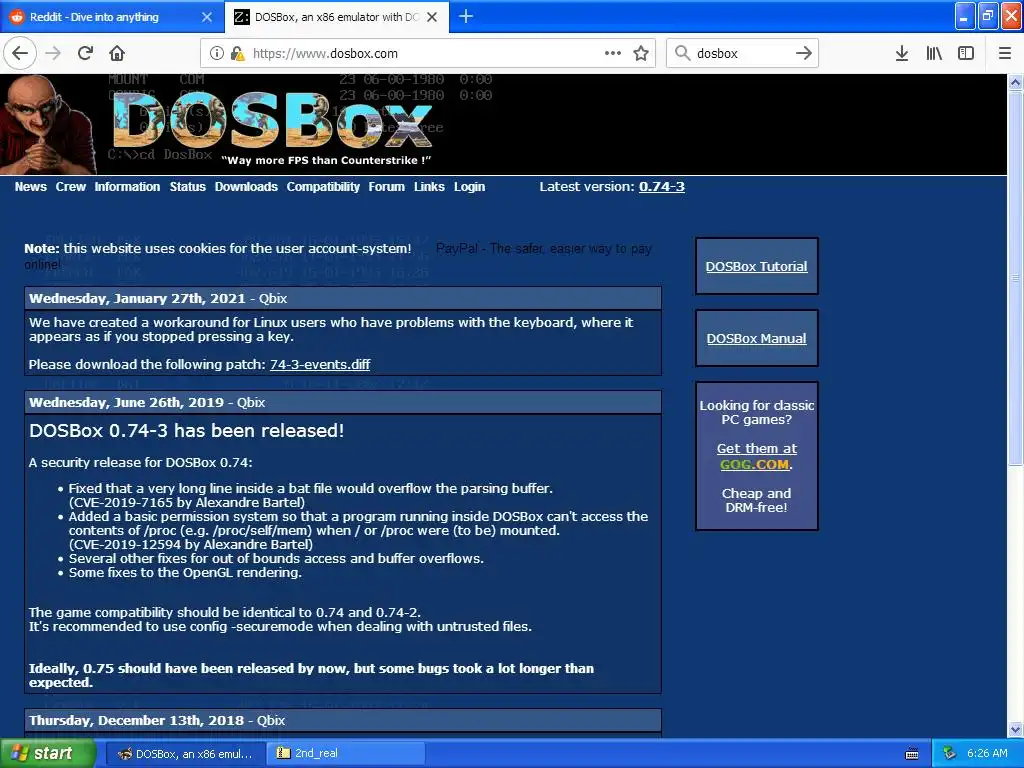Click the vertical scrollbar thumb

(x=1016, y=278)
